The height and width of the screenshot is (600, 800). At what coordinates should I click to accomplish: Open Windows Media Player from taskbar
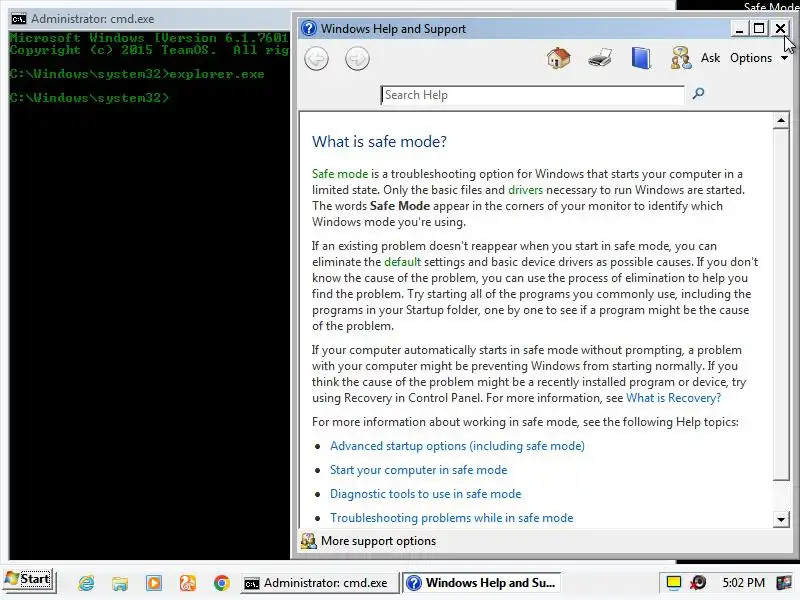[154, 583]
